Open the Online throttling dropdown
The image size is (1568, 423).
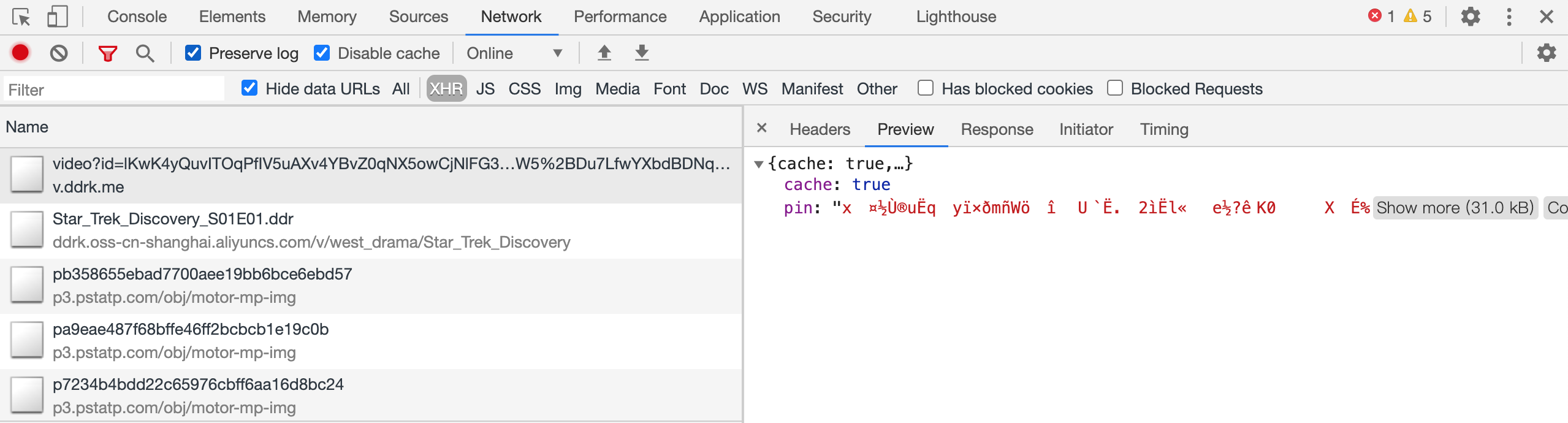[514, 53]
